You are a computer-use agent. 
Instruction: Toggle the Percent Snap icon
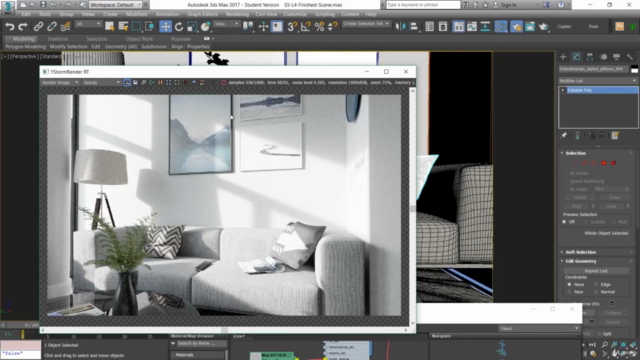(319, 27)
